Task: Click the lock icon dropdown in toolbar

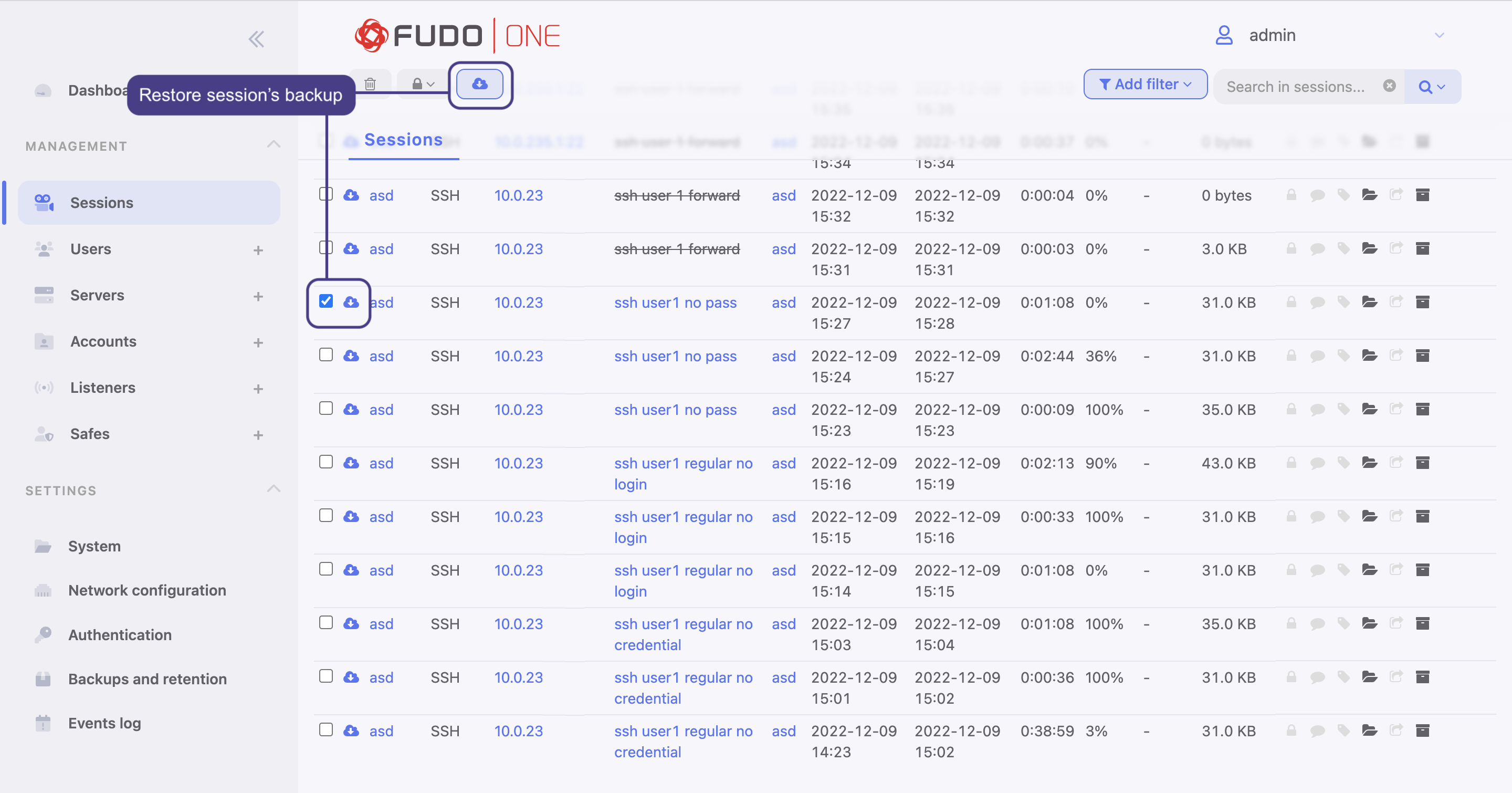Action: [x=421, y=84]
